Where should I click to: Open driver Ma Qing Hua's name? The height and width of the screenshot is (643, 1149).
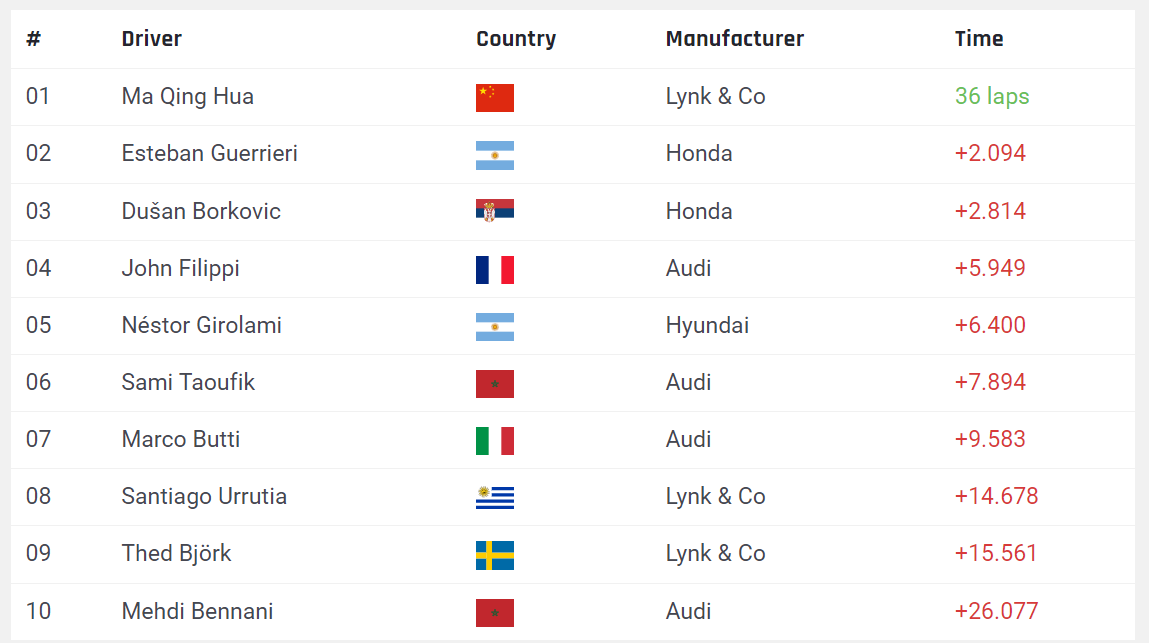pyautogui.click(x=188, y=97)
